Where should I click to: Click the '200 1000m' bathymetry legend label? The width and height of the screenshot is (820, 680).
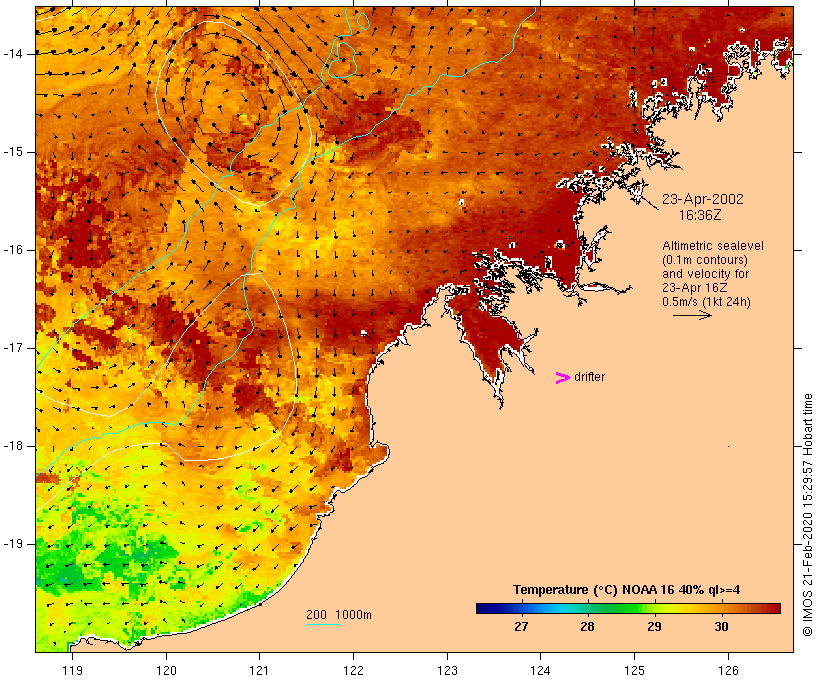pyautogui.click(x=339, y=615)
